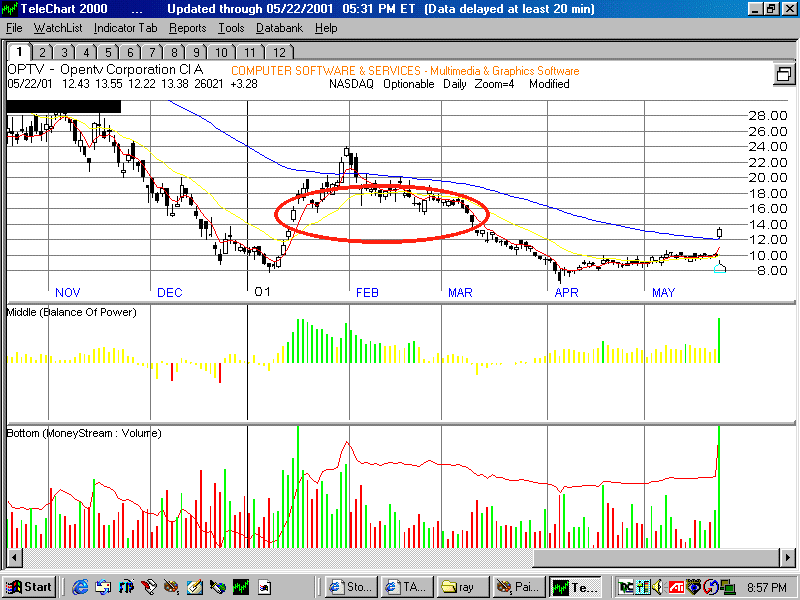The height and width of the screenshot is (600, 800).
Task: Click the first system tray icon
Action: 626,587
